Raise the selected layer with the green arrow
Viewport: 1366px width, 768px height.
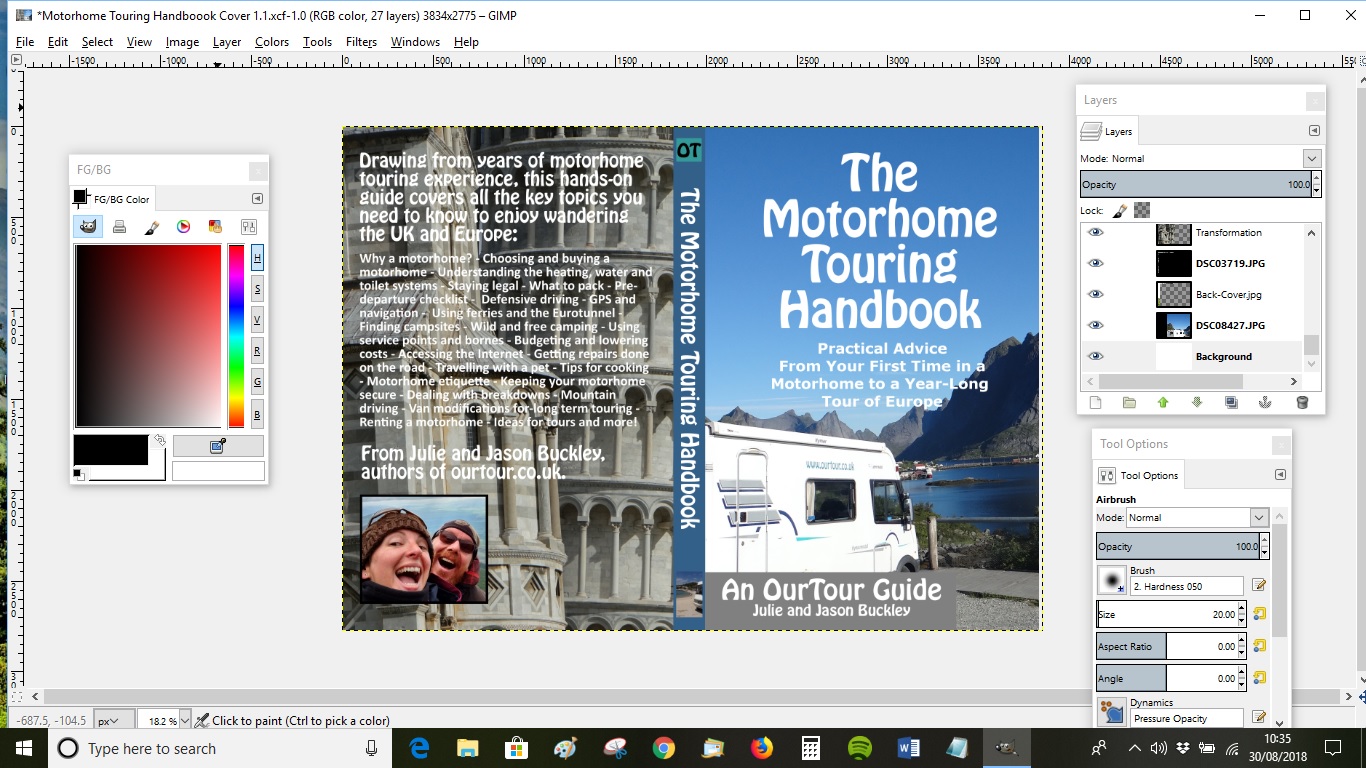coord(1163,402)
